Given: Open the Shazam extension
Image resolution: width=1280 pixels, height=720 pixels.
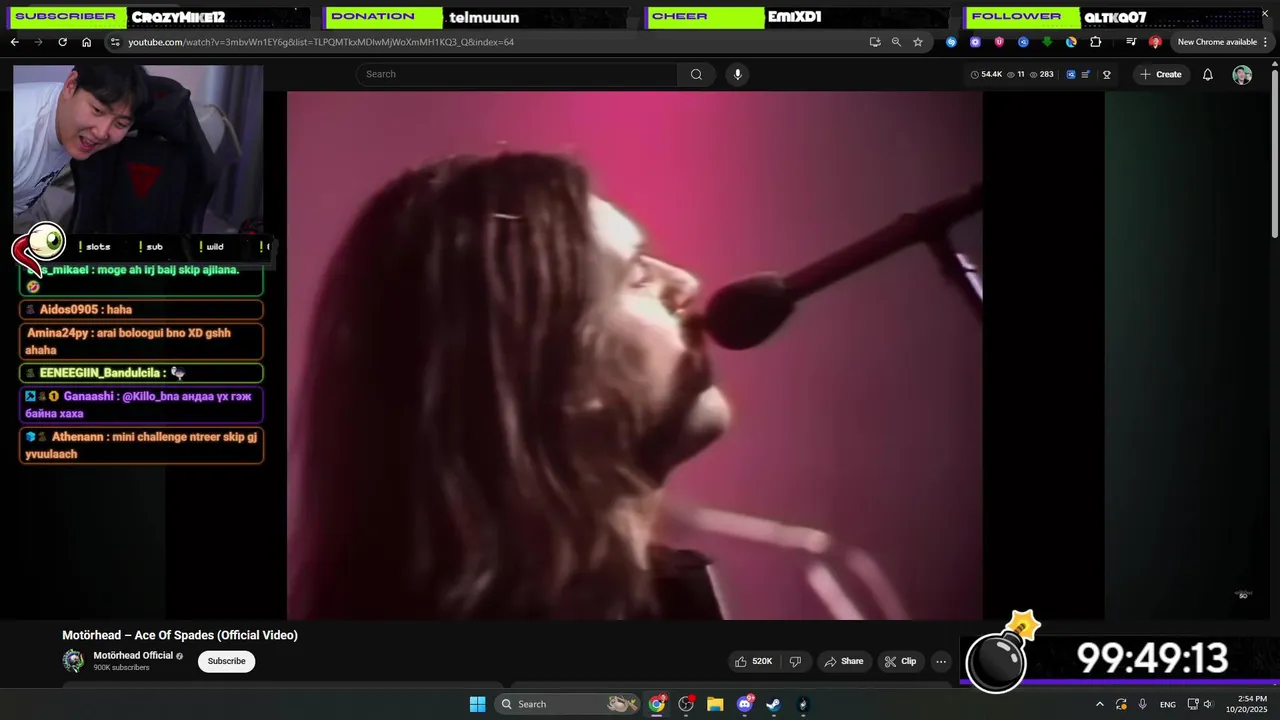Looking at the screenshot, I should [951, 42].
